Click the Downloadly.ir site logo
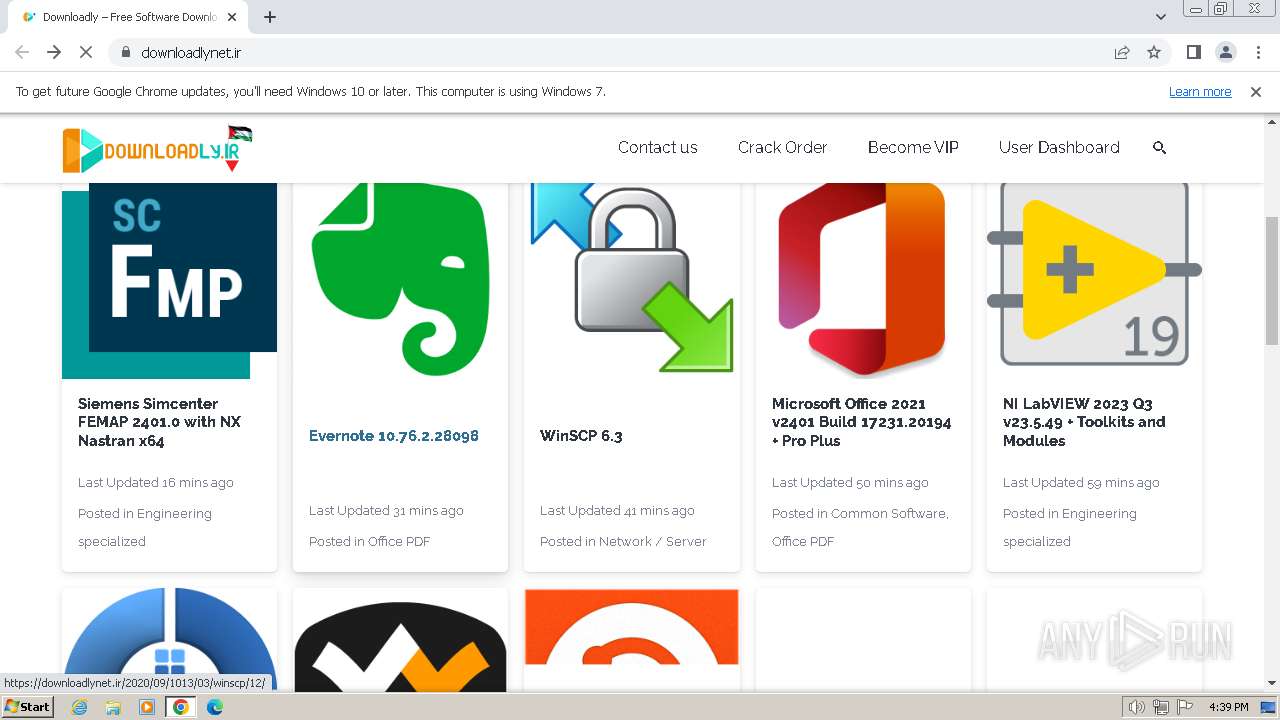 (157, 148)
